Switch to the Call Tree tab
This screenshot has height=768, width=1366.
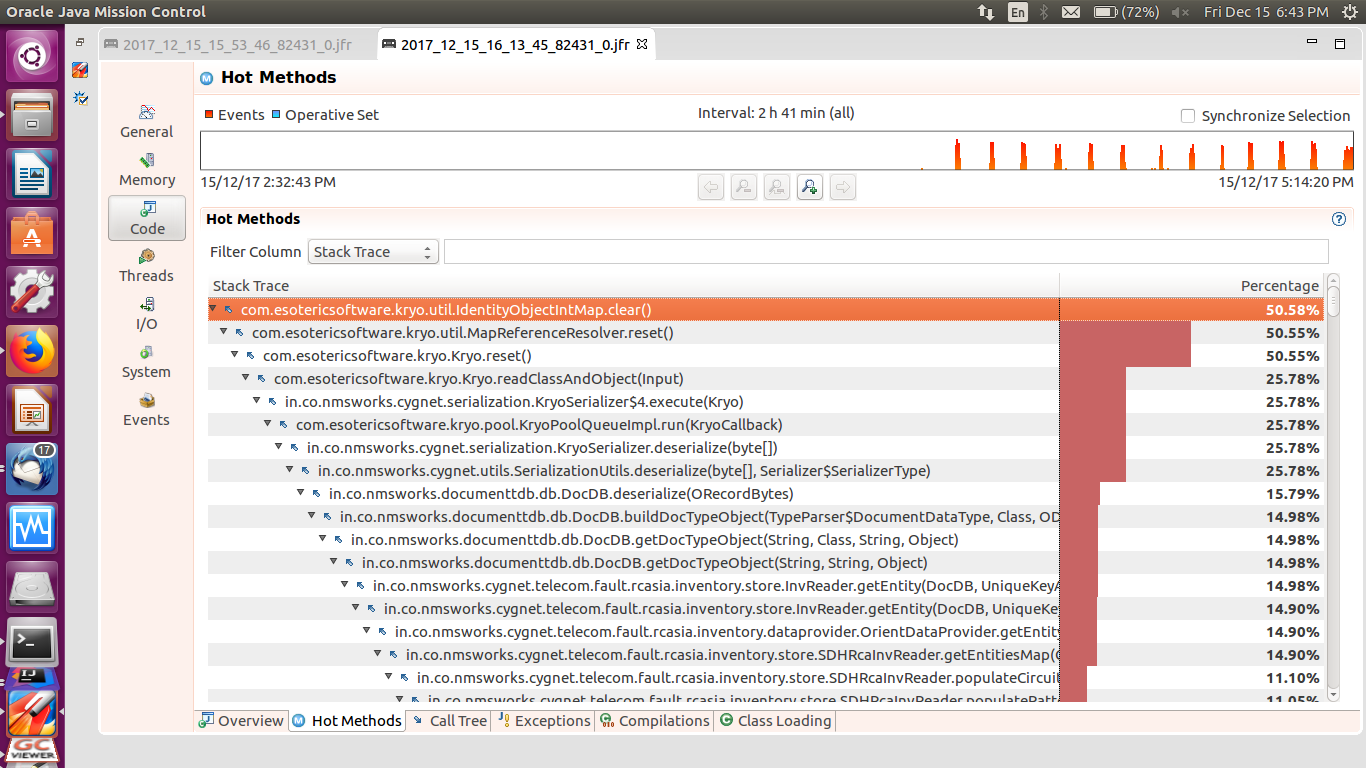coord(455,720)
